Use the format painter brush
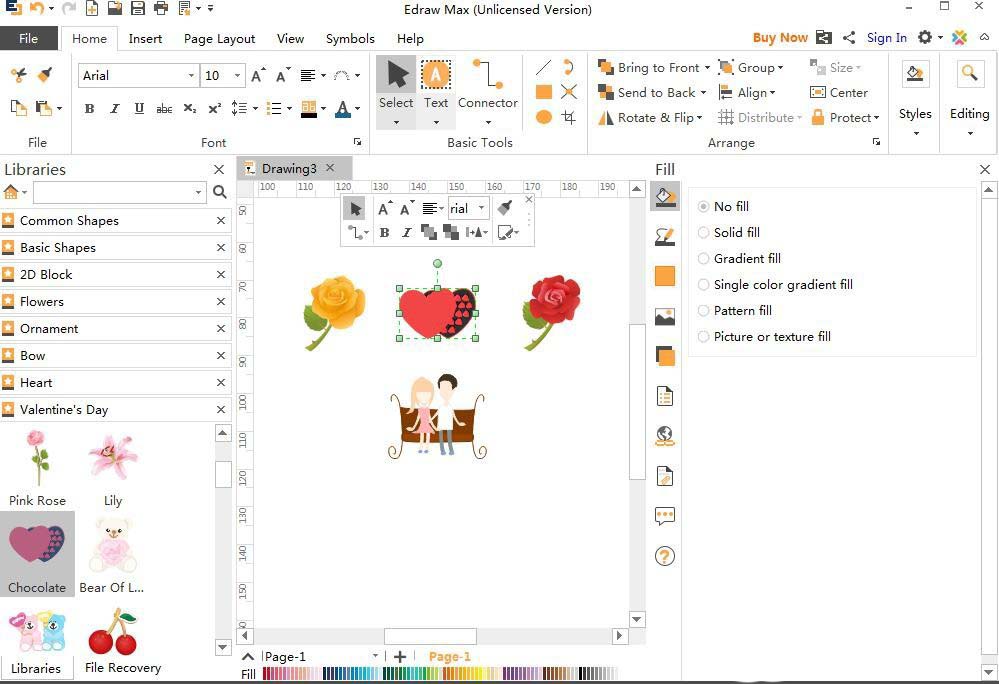The image size is (999, 684). [x=45, y=75]
